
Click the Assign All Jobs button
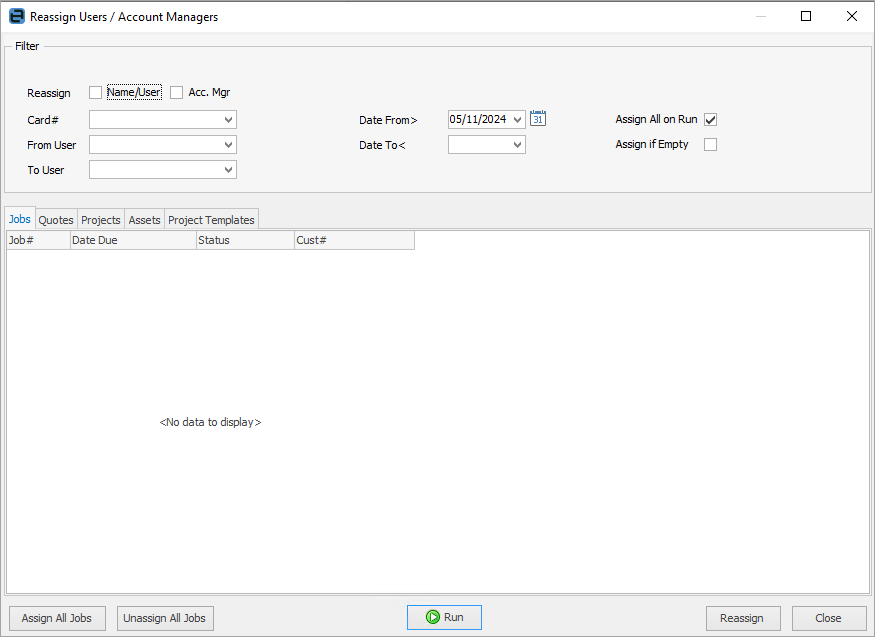[56, 618]
